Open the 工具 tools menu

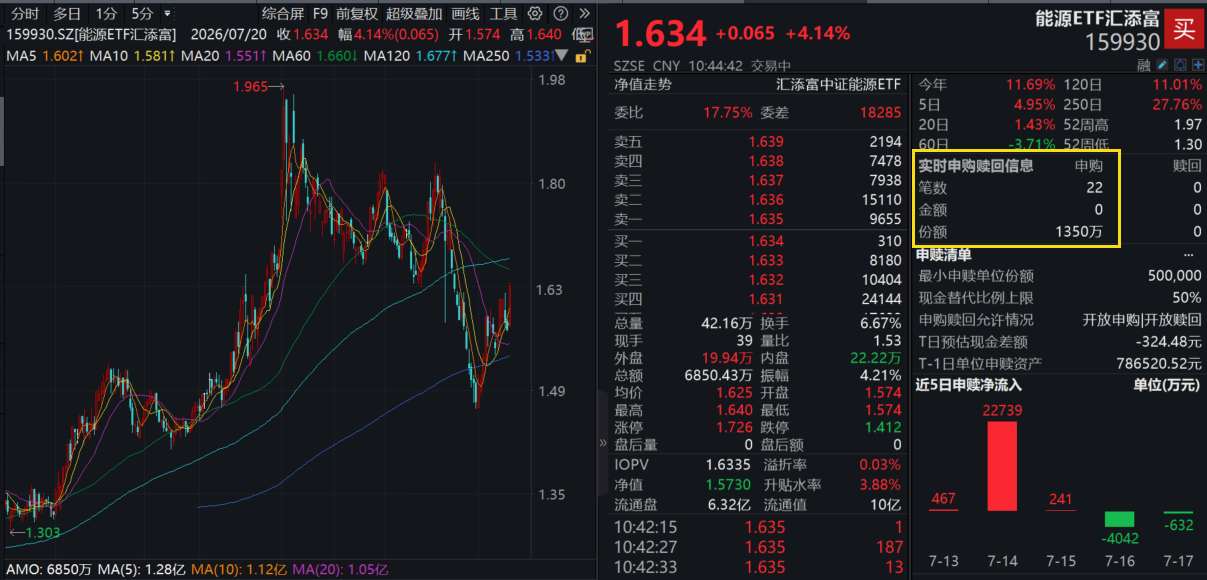point(504,14)
